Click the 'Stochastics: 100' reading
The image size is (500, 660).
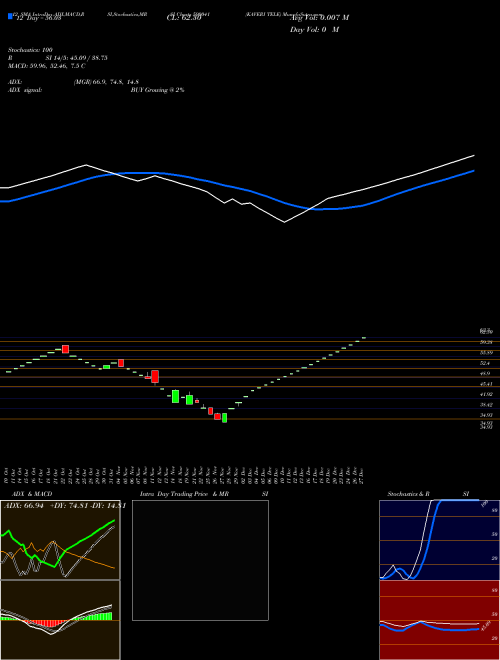pos(30,50)
